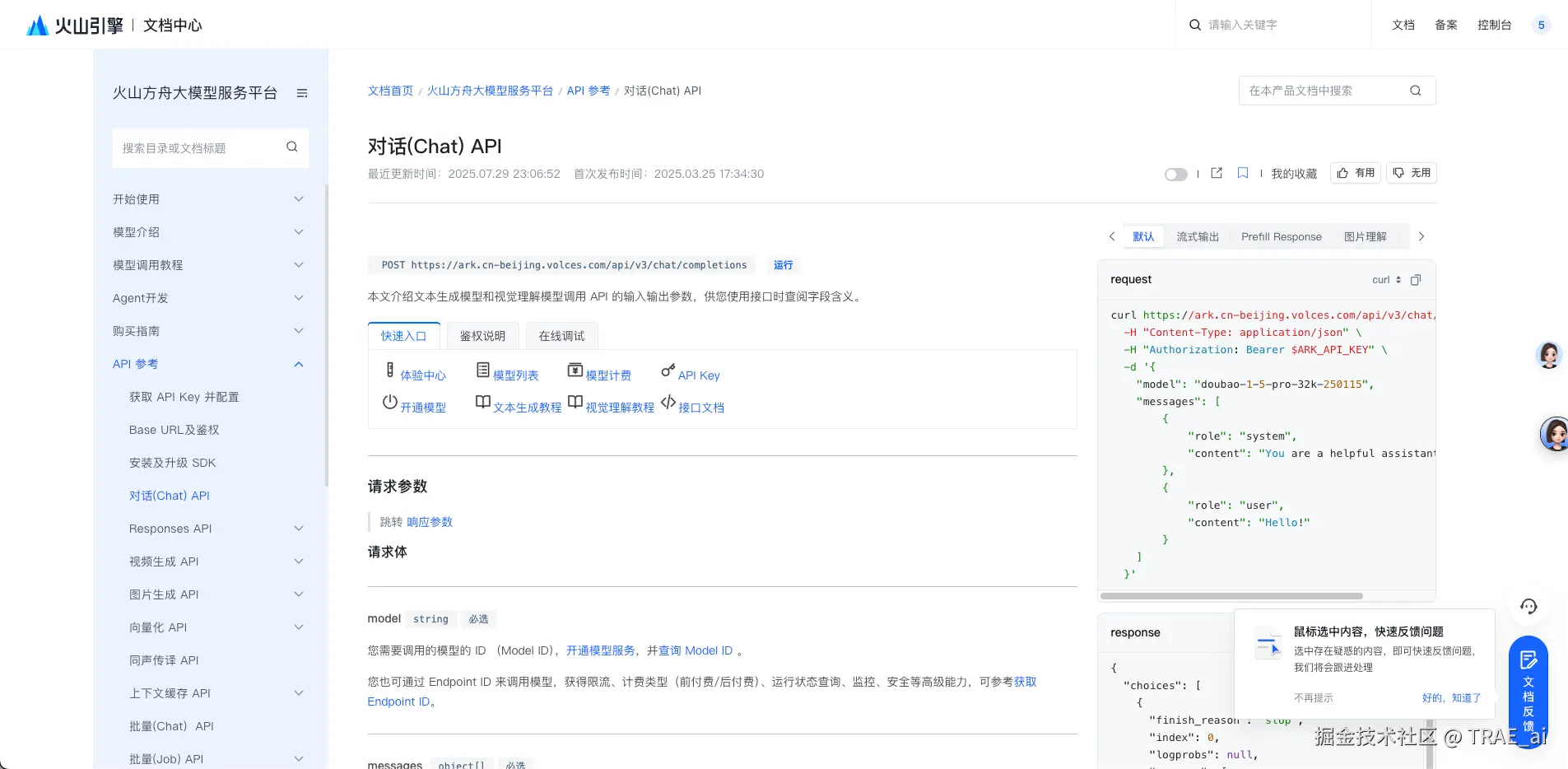Expand the Responses API item

[x=299, y=529]
